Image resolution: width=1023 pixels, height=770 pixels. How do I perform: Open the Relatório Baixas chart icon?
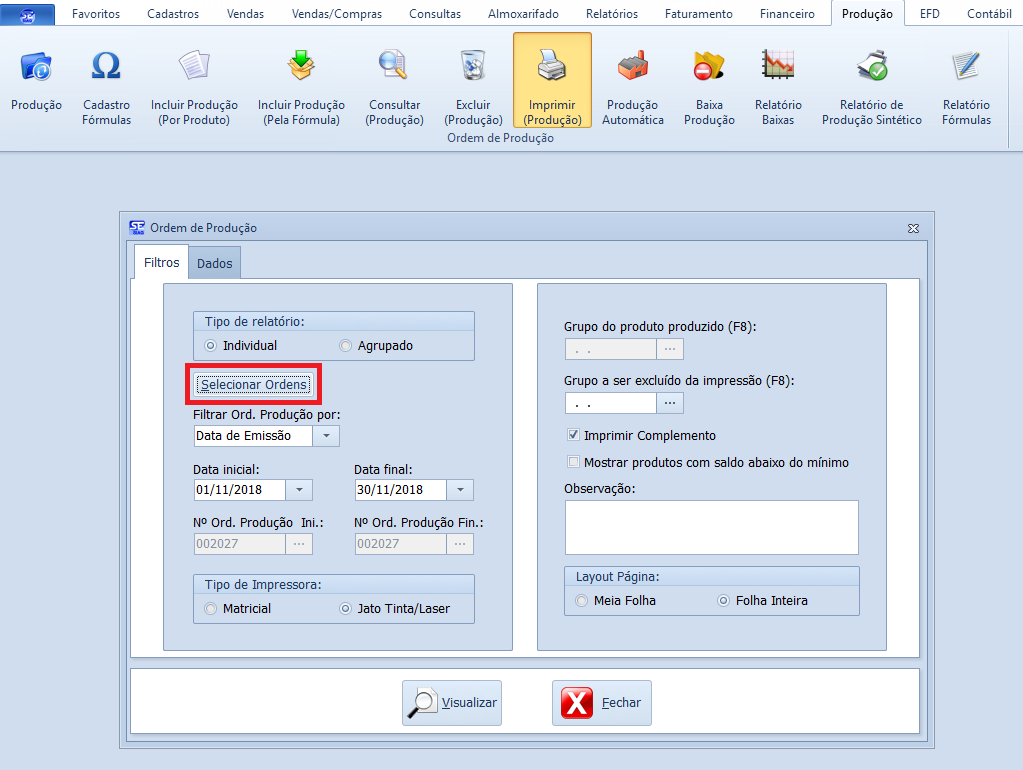(x=778, y=67)
